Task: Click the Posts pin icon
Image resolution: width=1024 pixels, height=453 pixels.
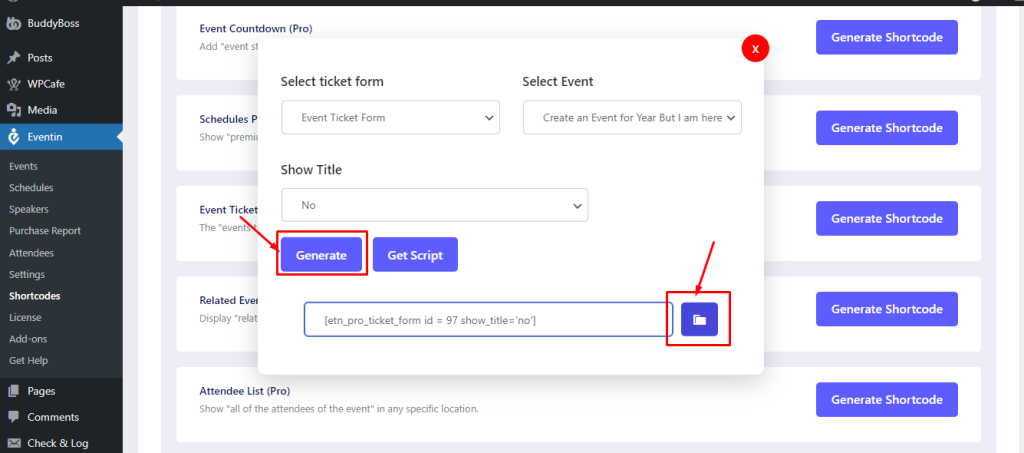Action: [13, 58]
